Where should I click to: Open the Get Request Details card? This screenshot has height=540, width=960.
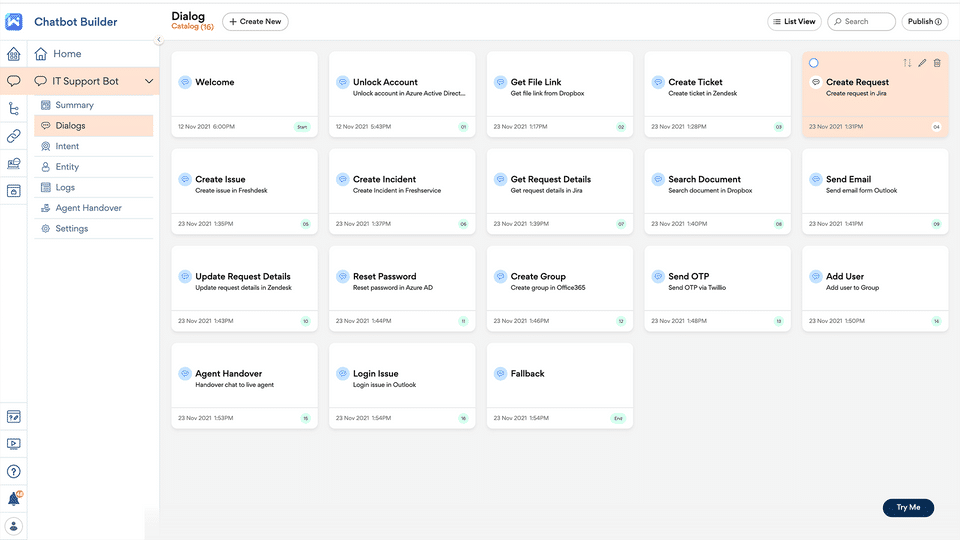[x=560, y=191]
